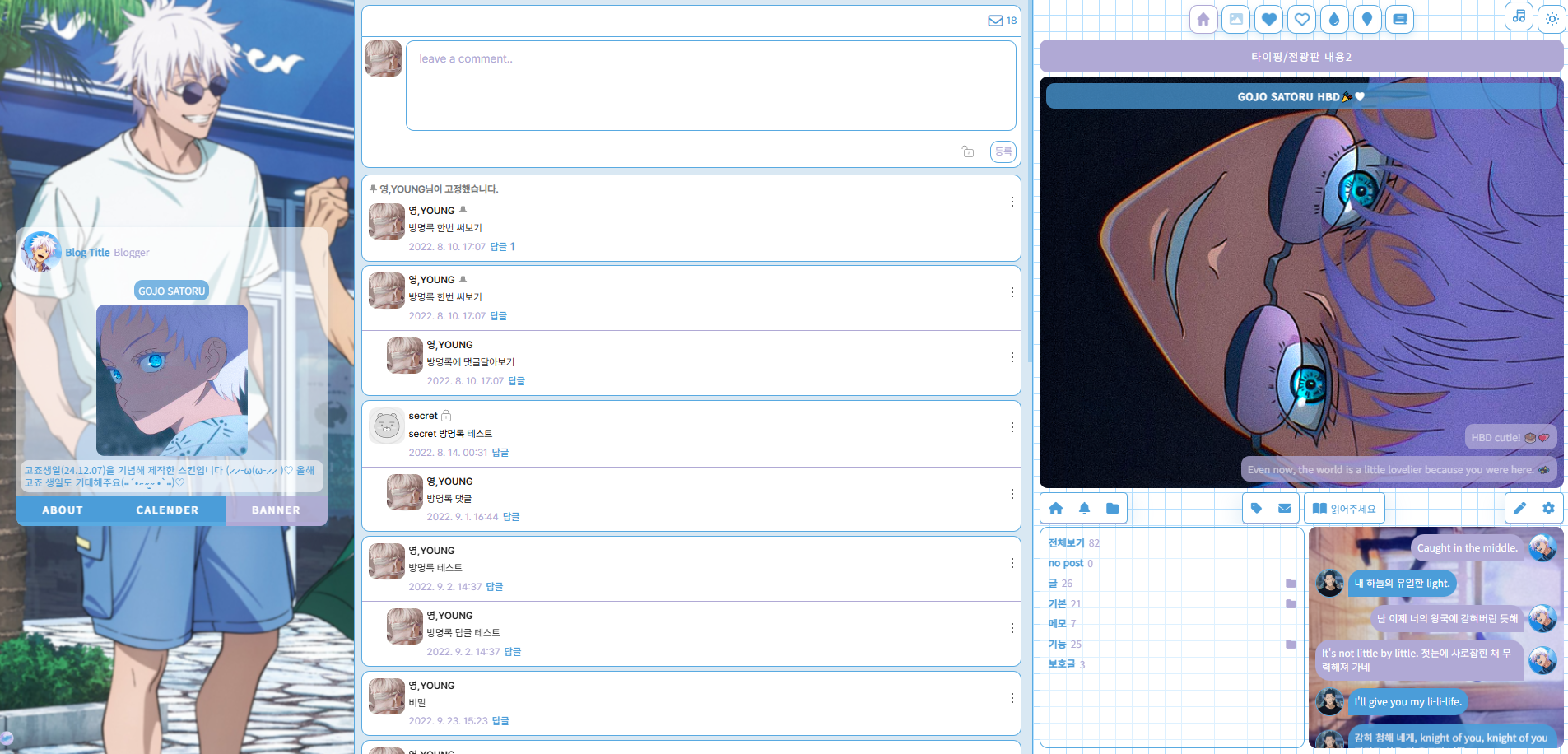Screen dimensions: 1568x754
Task: Select the 전체보기 82 category
Action: [1073, 543]
